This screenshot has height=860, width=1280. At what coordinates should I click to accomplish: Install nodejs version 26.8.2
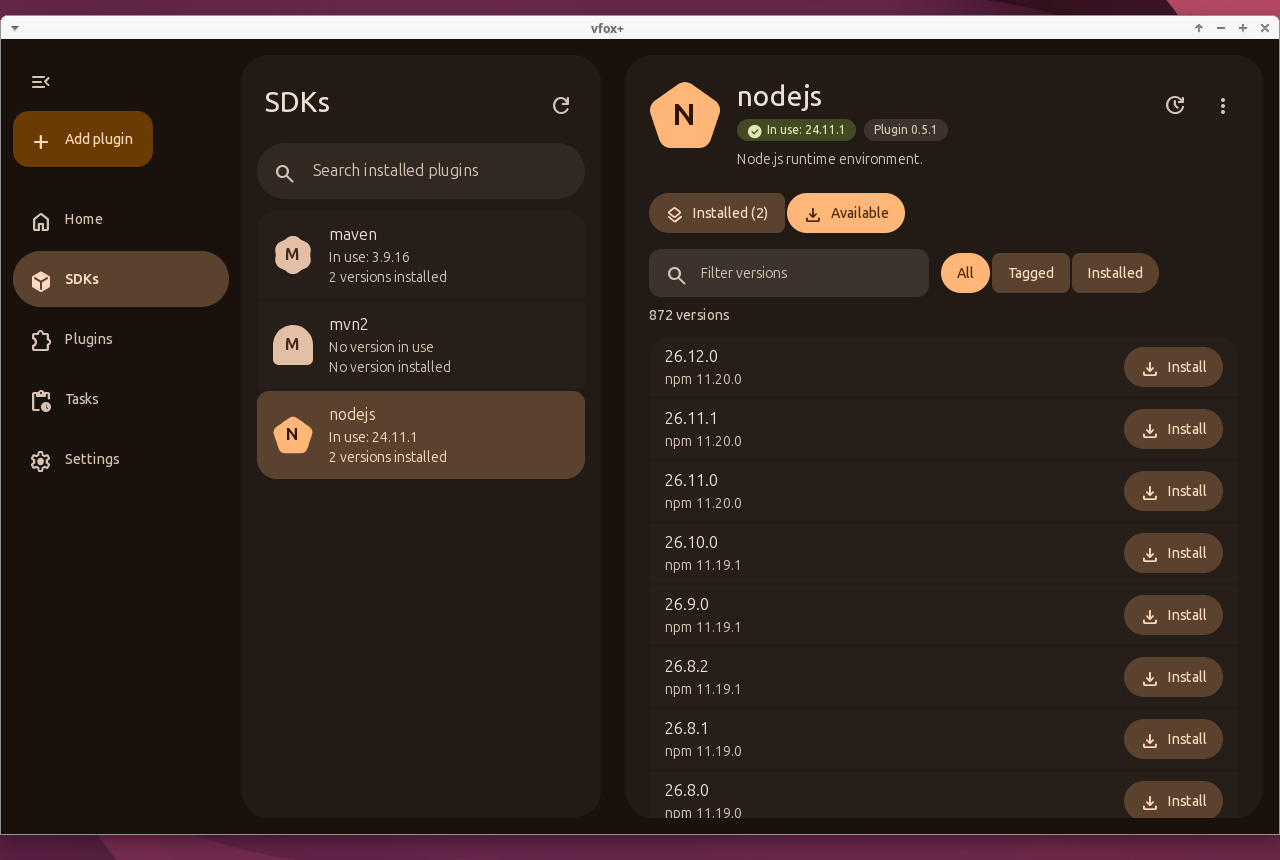coord(1173,677)
